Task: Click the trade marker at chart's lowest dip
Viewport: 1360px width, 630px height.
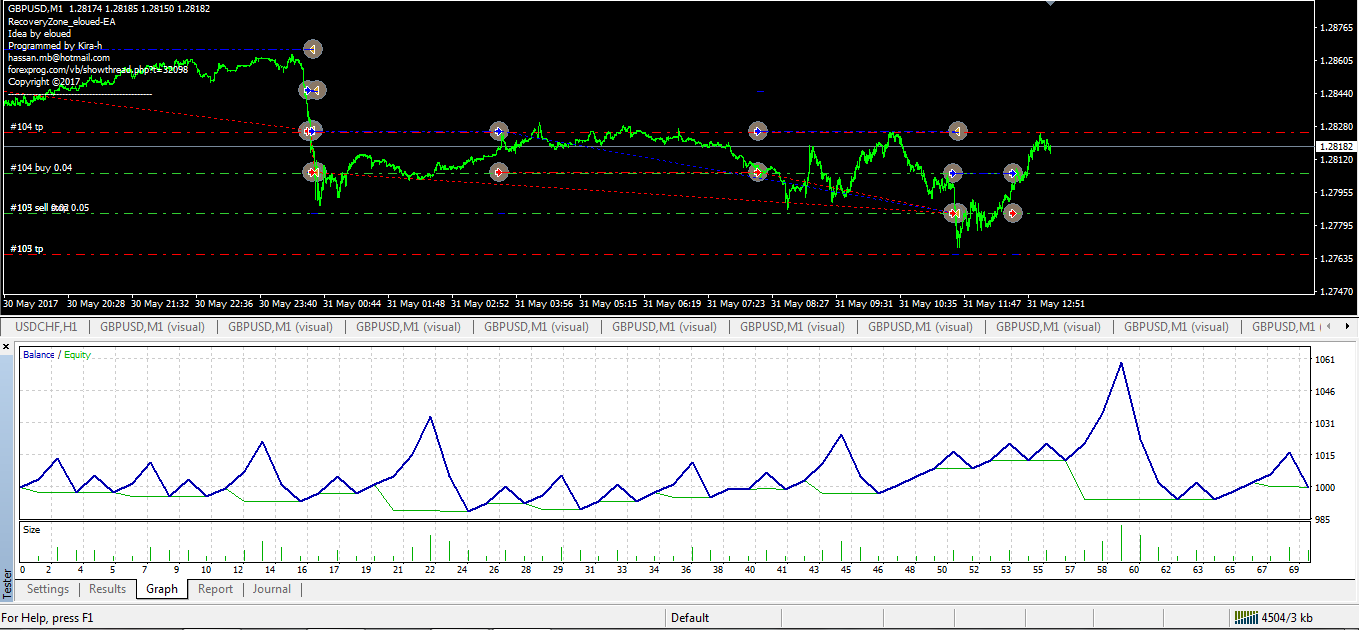Action: pyautogui.click(x=953, y=213)
